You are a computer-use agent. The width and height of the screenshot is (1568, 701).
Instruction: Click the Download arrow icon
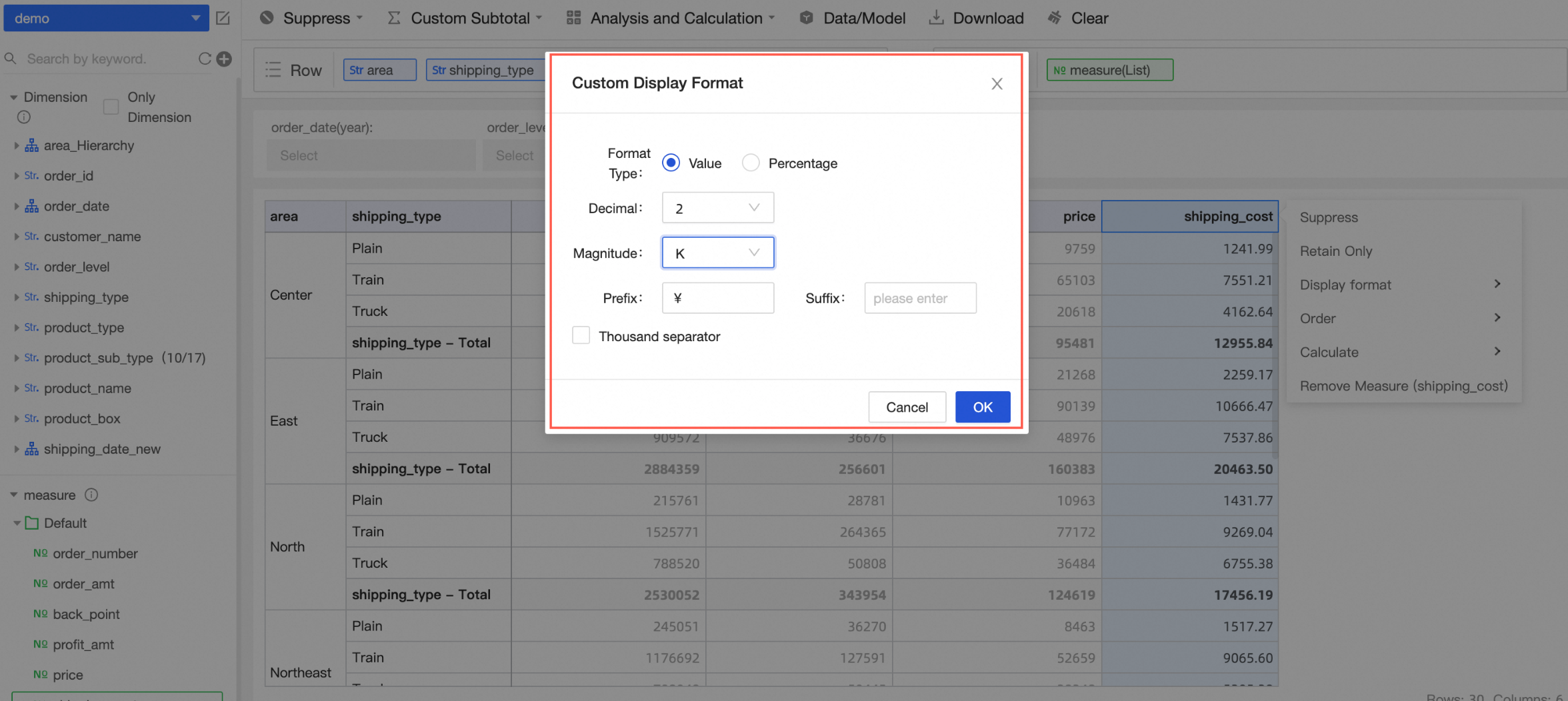pos(937,18)
